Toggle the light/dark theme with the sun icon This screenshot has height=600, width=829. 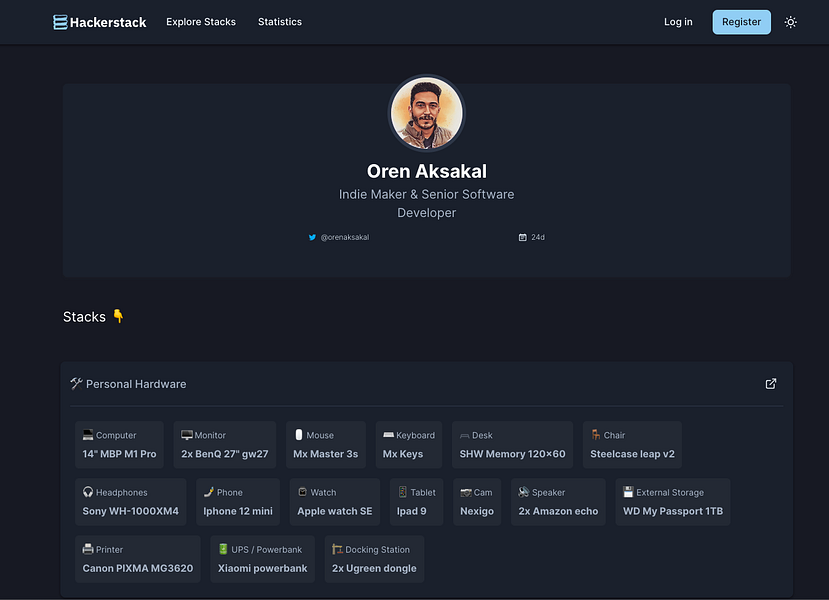(x=790, y=21)
